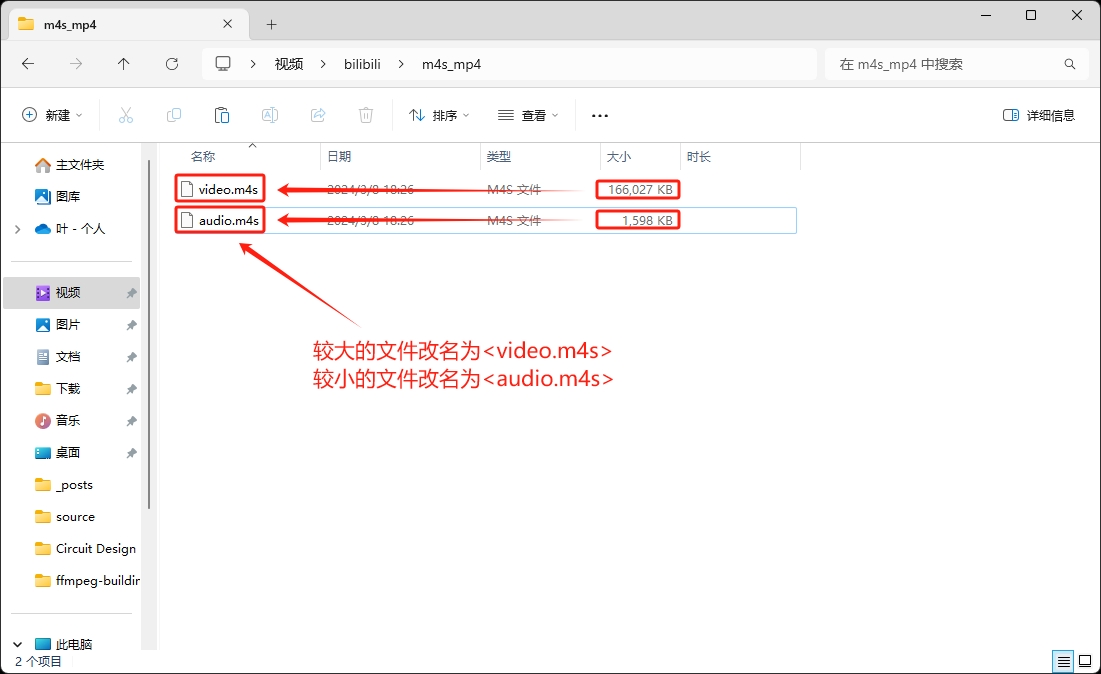Open the 排序 sort dropdown
1101x674 pixels.
(x=440, y=115)
